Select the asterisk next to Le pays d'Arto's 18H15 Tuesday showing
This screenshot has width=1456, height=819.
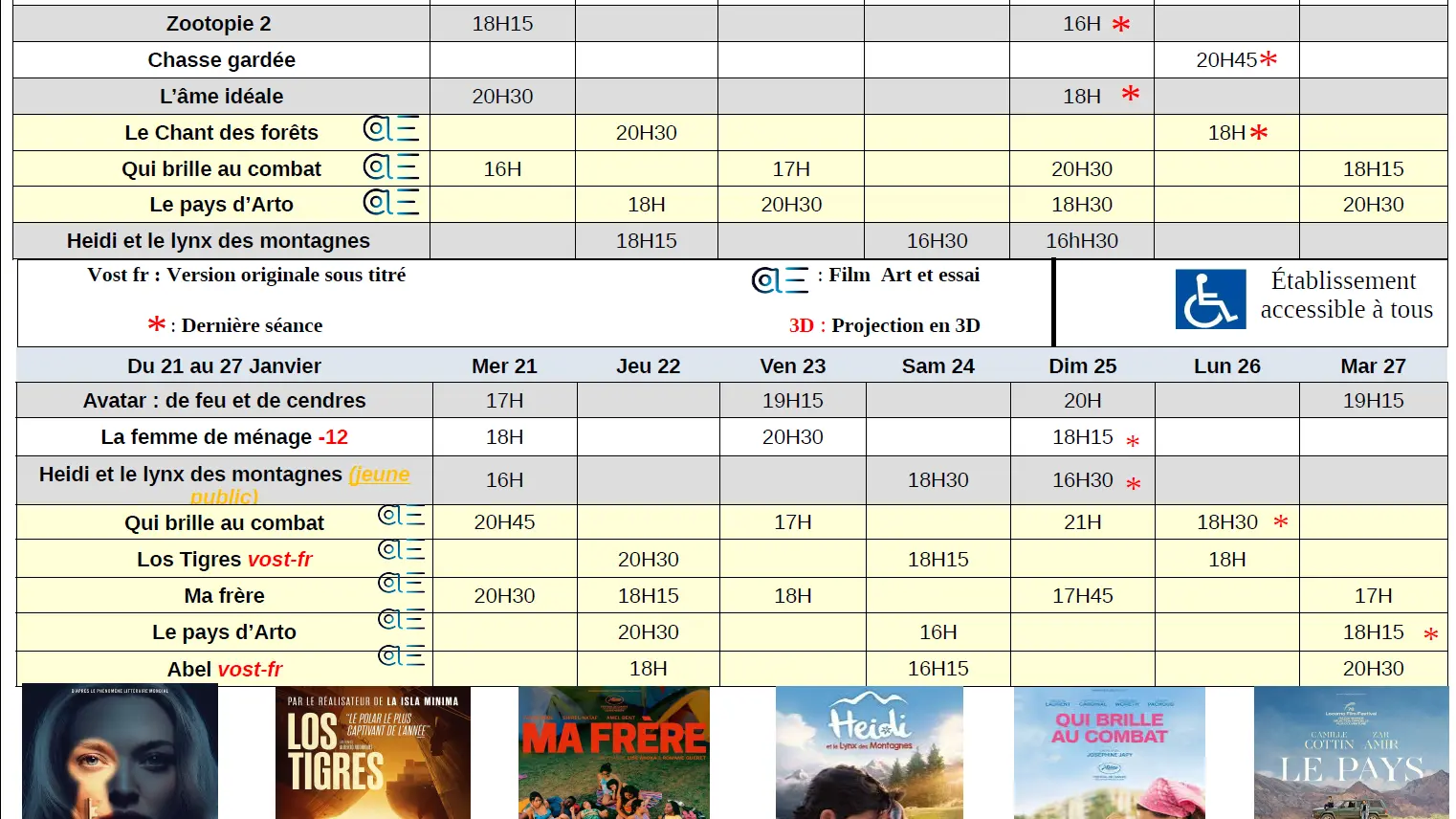pyautogui.click(x=1430, y=633)
